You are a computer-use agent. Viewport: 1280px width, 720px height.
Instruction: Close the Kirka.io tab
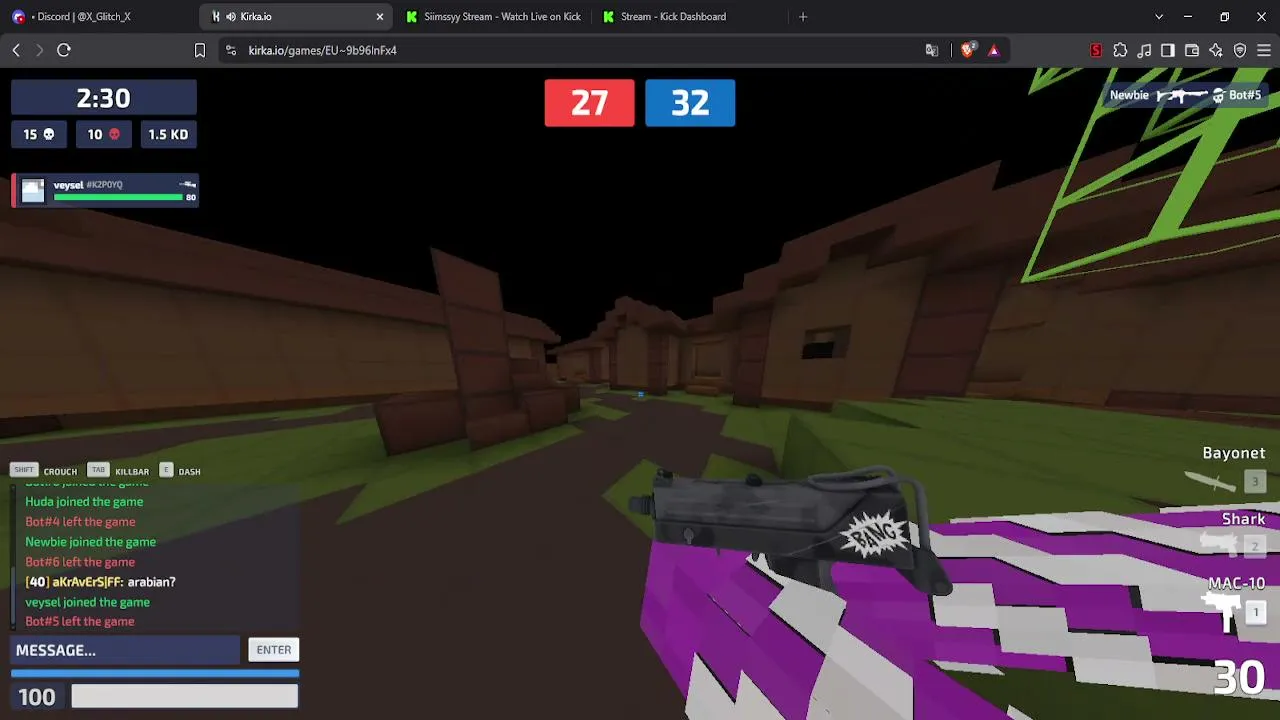click(x=380, y=17)
